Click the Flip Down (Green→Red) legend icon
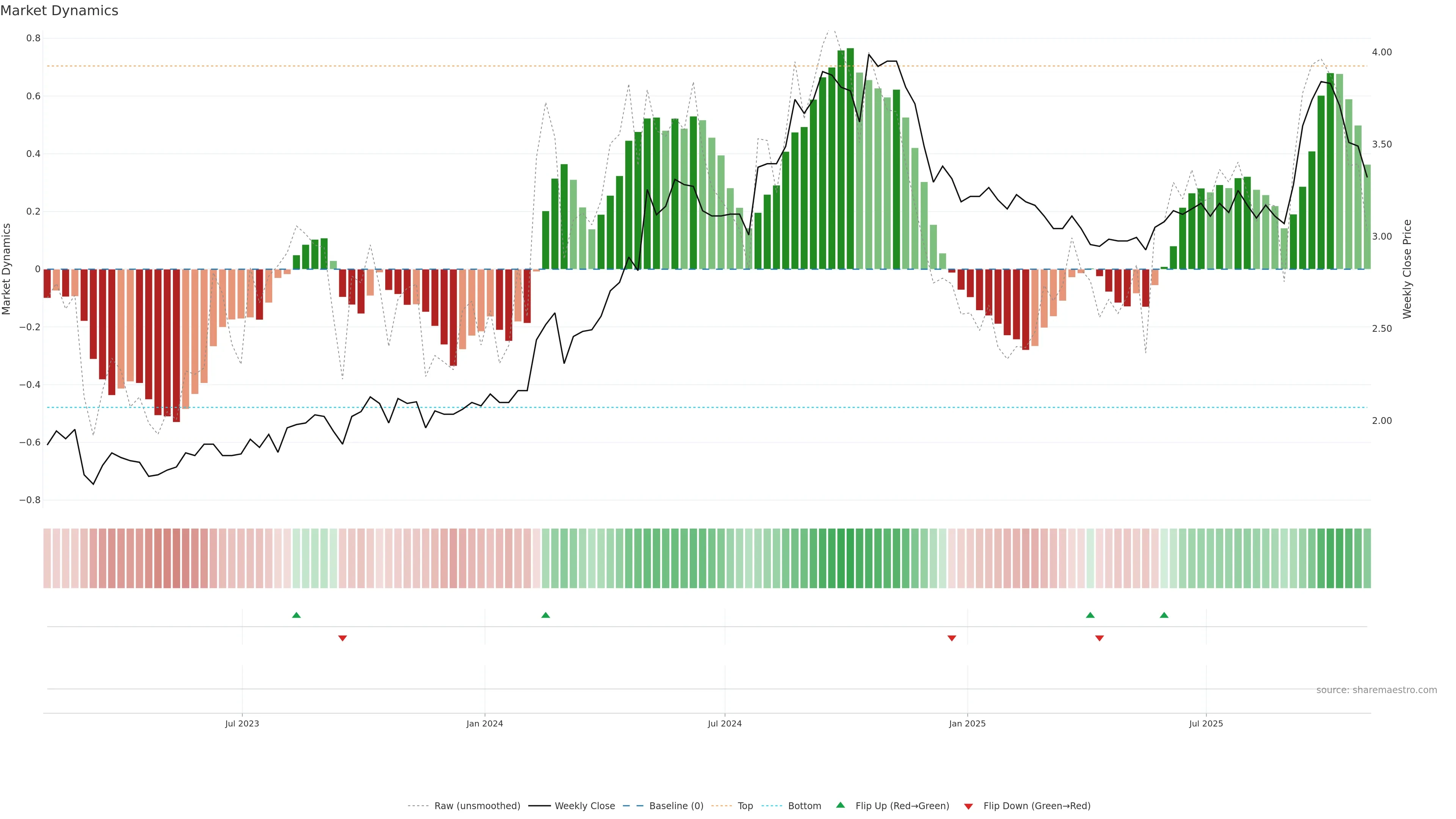The width and height of the screenshot is (1456, 819). (968, 806)
